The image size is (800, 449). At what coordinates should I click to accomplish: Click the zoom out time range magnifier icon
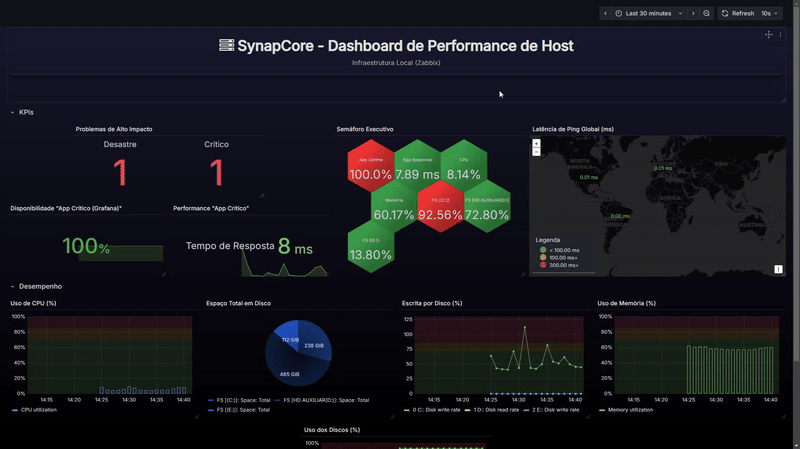click(707, 14)
